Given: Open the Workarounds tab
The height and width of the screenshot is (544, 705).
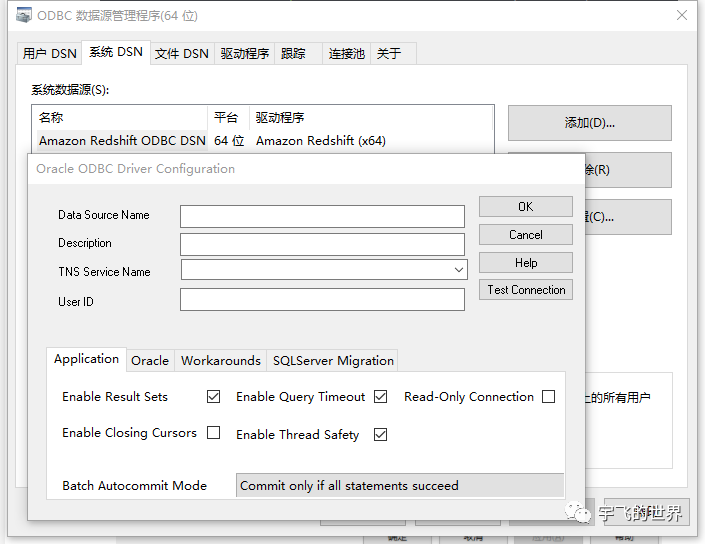Looking at the screenshot, I should coord(221,361).
